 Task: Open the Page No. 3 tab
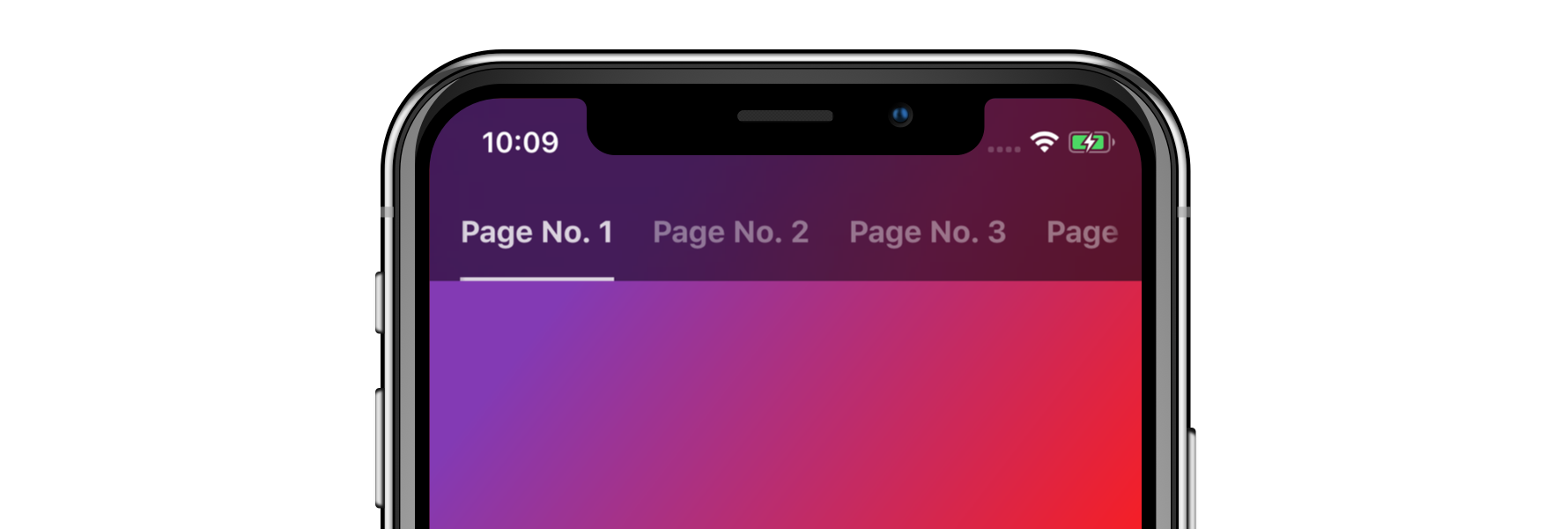click(x=927, y=232)
